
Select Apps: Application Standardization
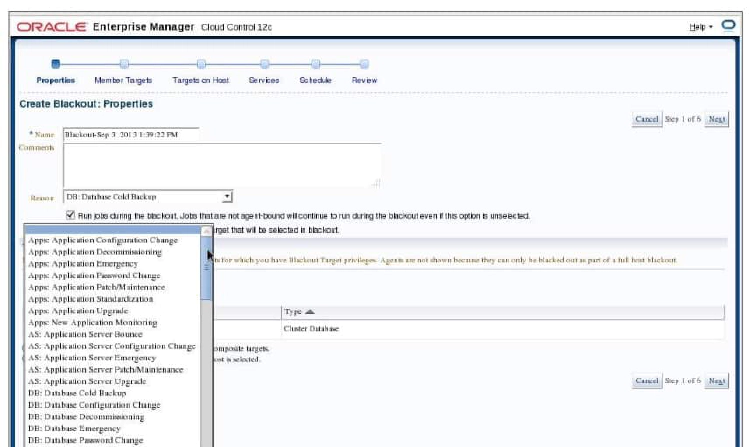click(90, 299)
